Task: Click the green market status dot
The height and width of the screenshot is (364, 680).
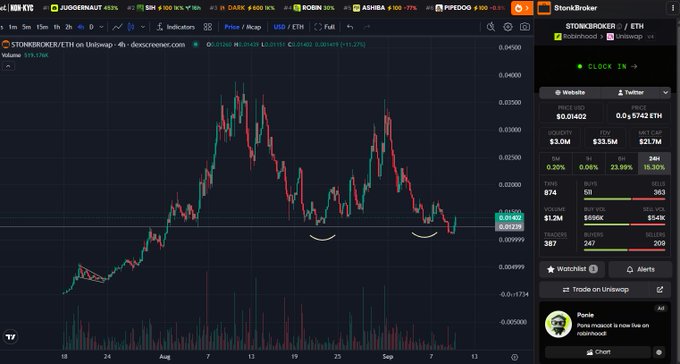Action: [x=196, y=44]
